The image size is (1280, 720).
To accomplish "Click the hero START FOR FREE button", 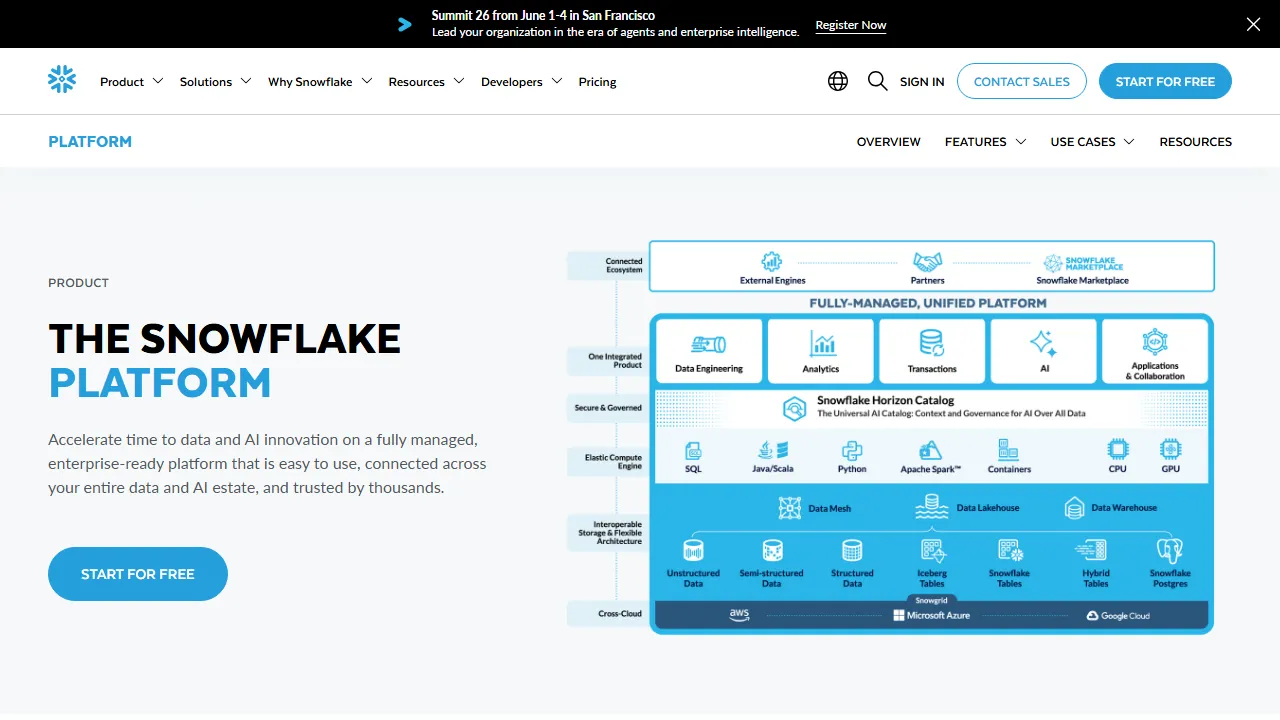I will point(138,574).
